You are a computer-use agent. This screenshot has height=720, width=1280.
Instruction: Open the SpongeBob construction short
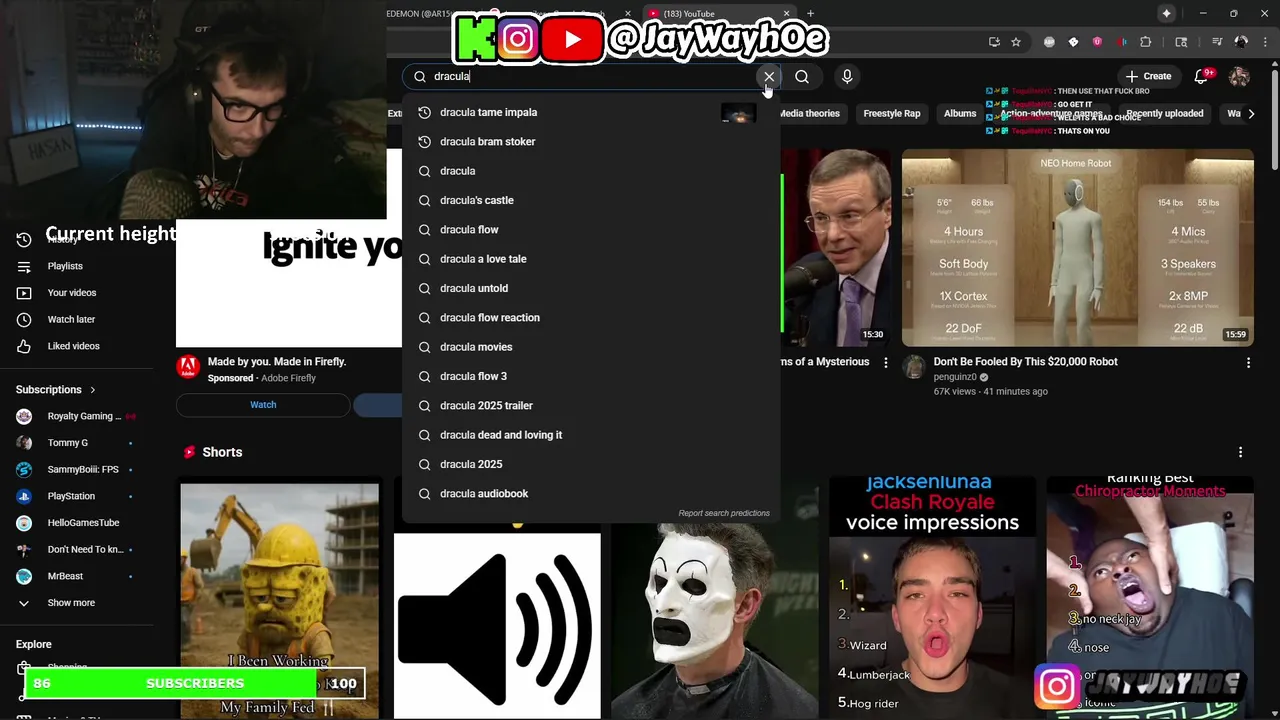(x=279, y=600)
